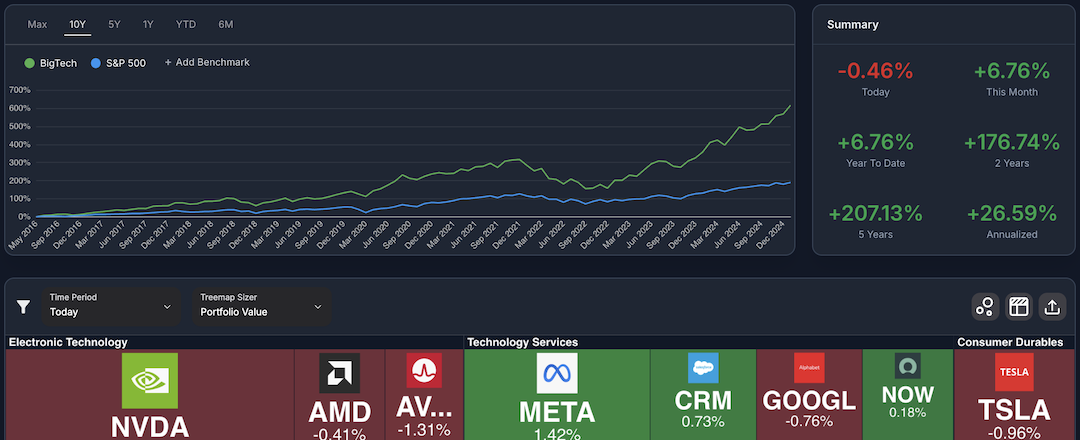Click the +176.74% 2 Years value
This screenshot has height=440, width=1080.
tap(1012, 142)
